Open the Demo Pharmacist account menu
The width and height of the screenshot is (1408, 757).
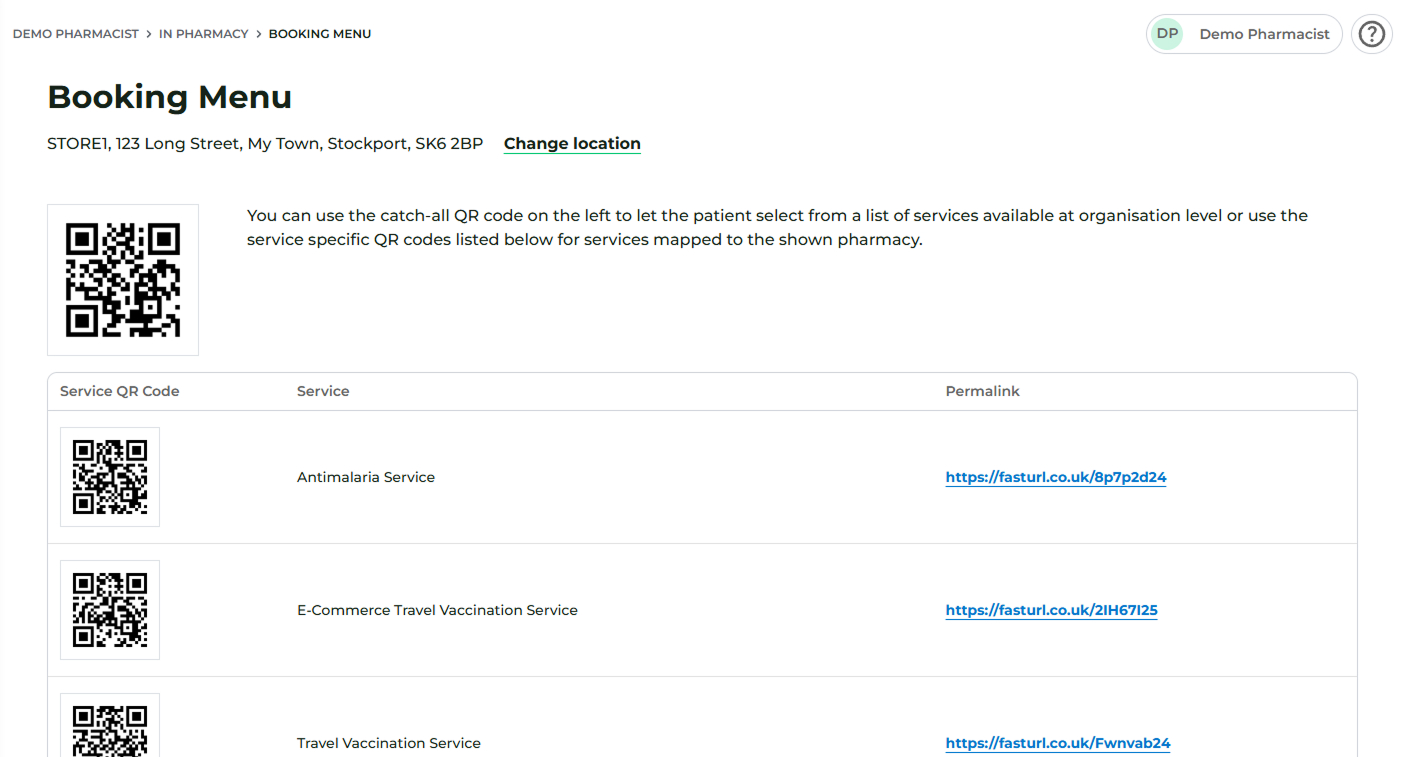[x=1263, y=34]
